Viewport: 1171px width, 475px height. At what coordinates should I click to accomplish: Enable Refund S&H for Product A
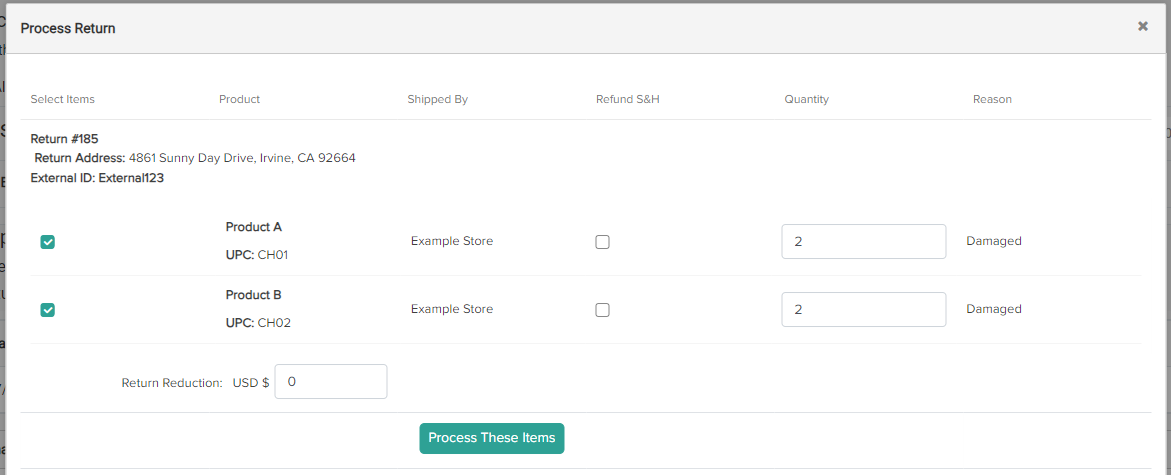pyautogui.click(x=603, y=242)
